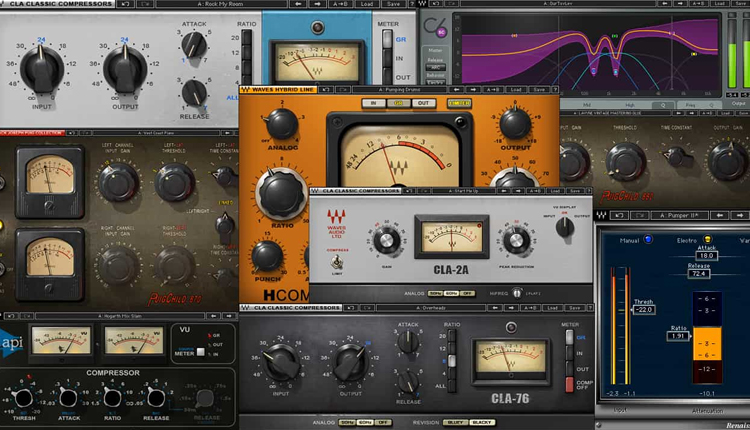Click Undo in the Waves Hybrid Line toolbar

(326, 89)
